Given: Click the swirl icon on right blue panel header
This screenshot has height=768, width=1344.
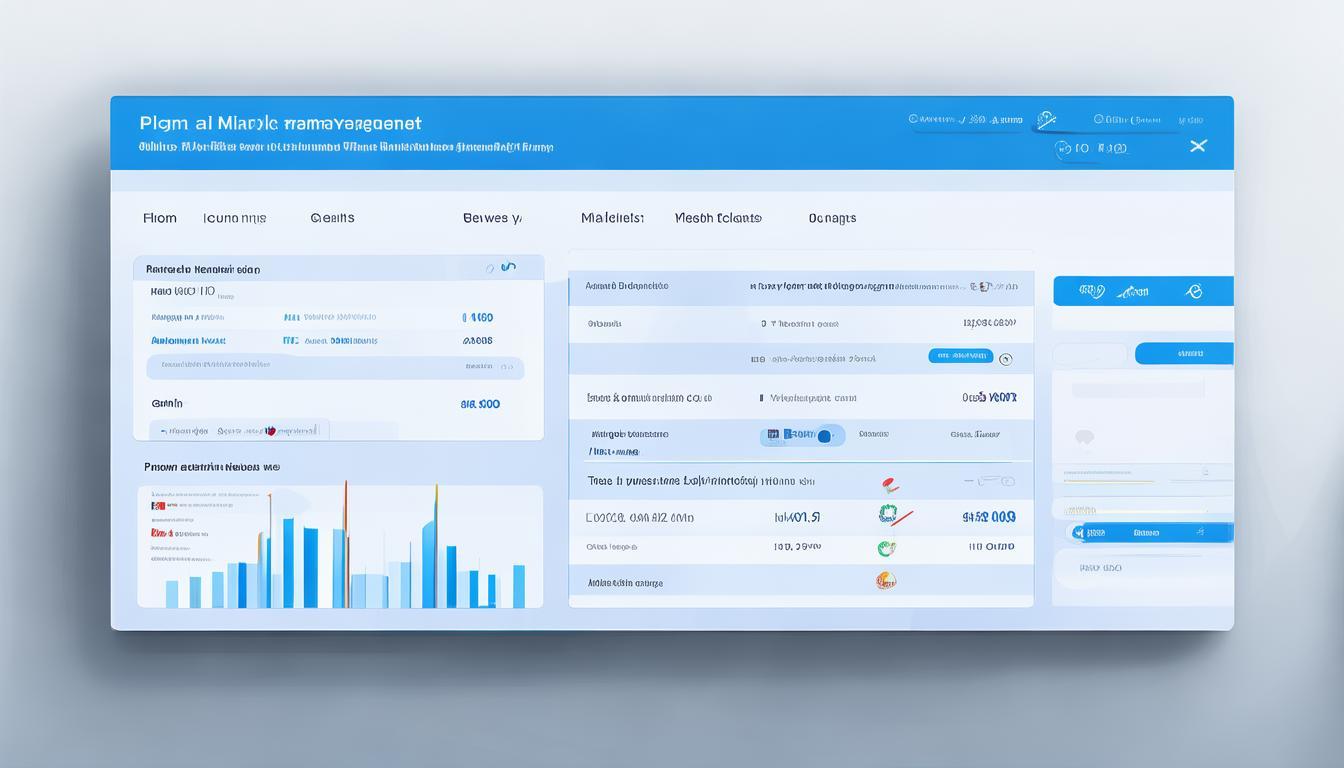Looking at the screenshot, I should (x=1192, y=291).
